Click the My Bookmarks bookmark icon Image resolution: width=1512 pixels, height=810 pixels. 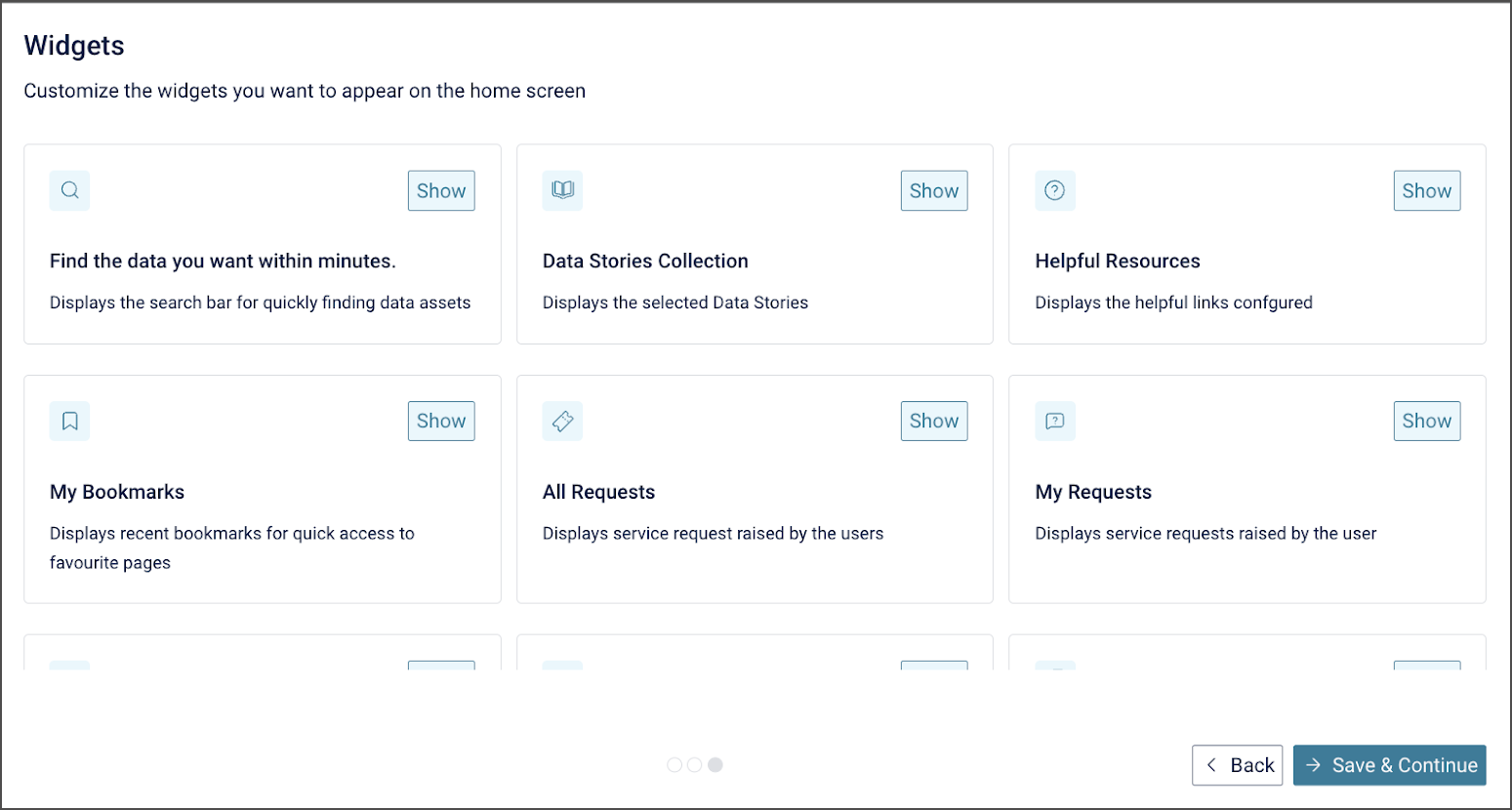(69, 421)
